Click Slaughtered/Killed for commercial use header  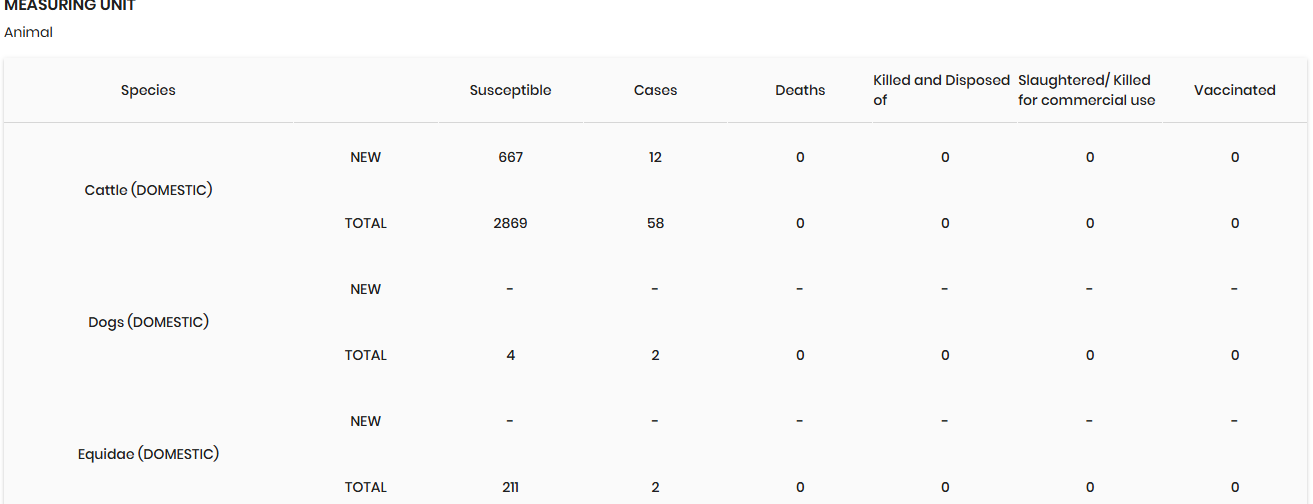click(x=1086, y=90)
